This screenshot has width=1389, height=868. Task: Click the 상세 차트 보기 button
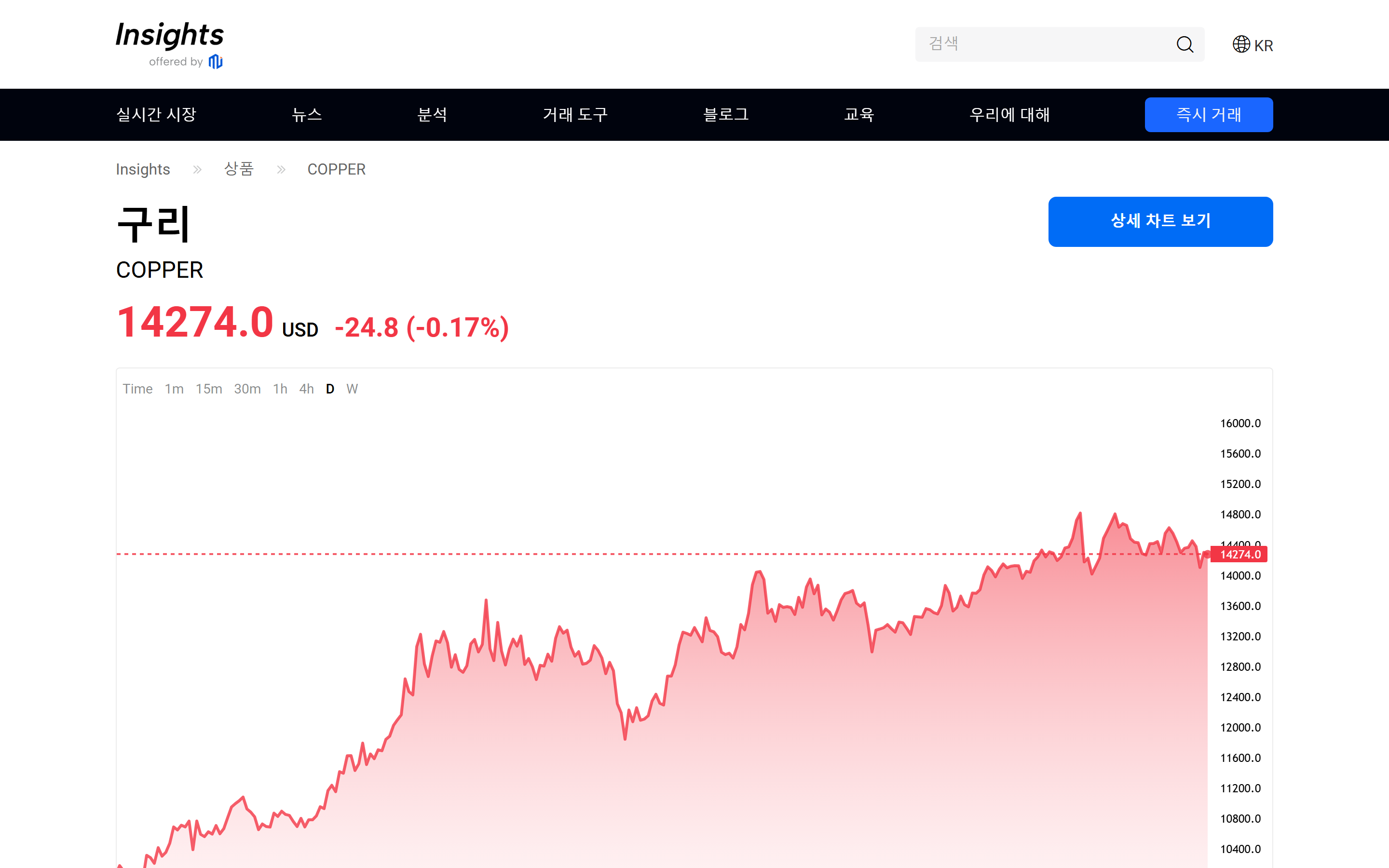coord(1160,222)
